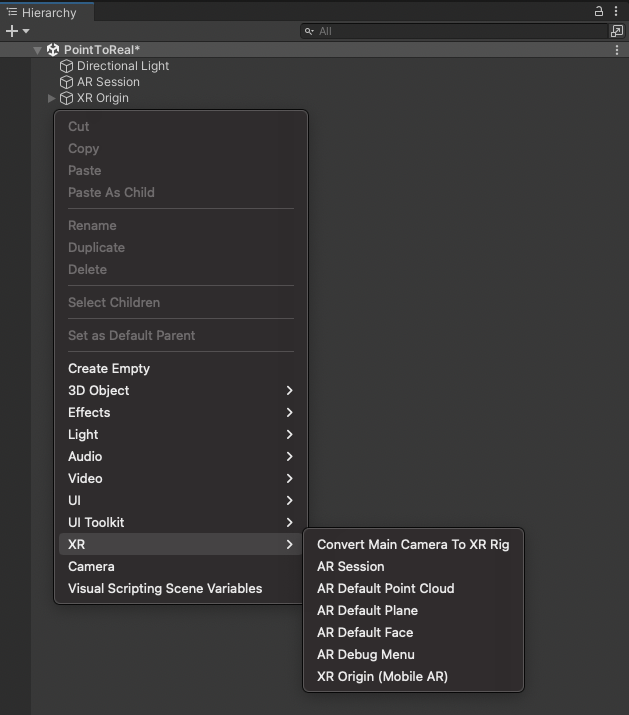
Task: Open the Hierarchy panel options menu
Action: (x=616, y=12)
